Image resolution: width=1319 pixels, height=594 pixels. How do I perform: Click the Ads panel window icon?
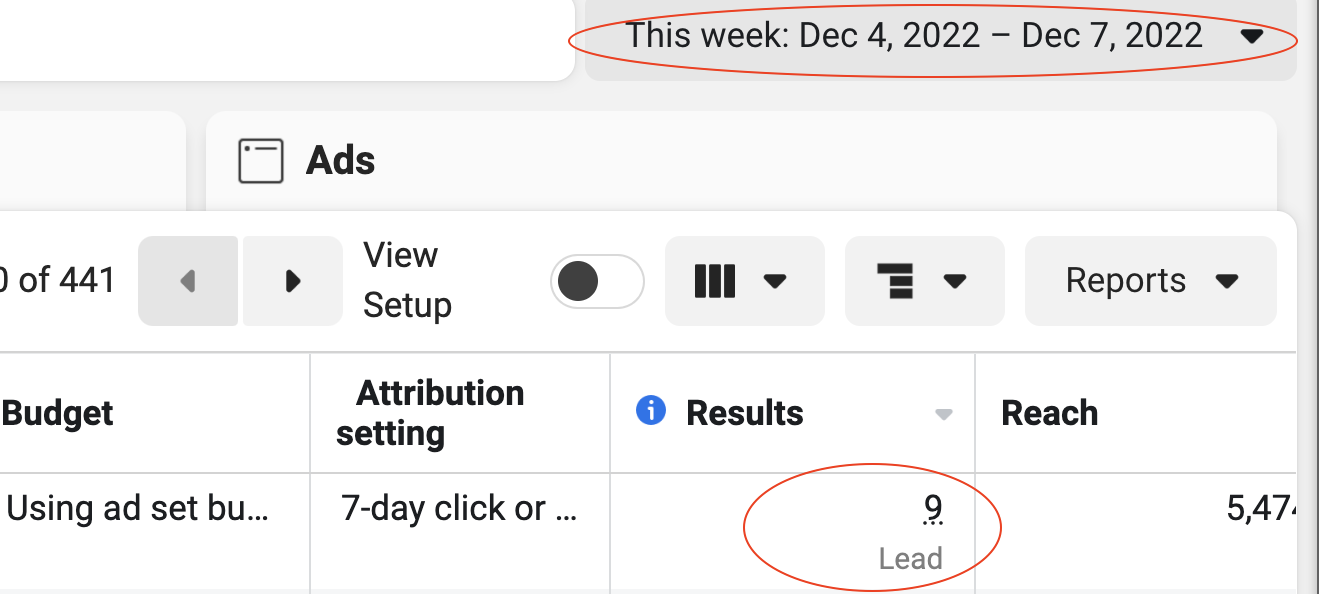coord(260,161)
